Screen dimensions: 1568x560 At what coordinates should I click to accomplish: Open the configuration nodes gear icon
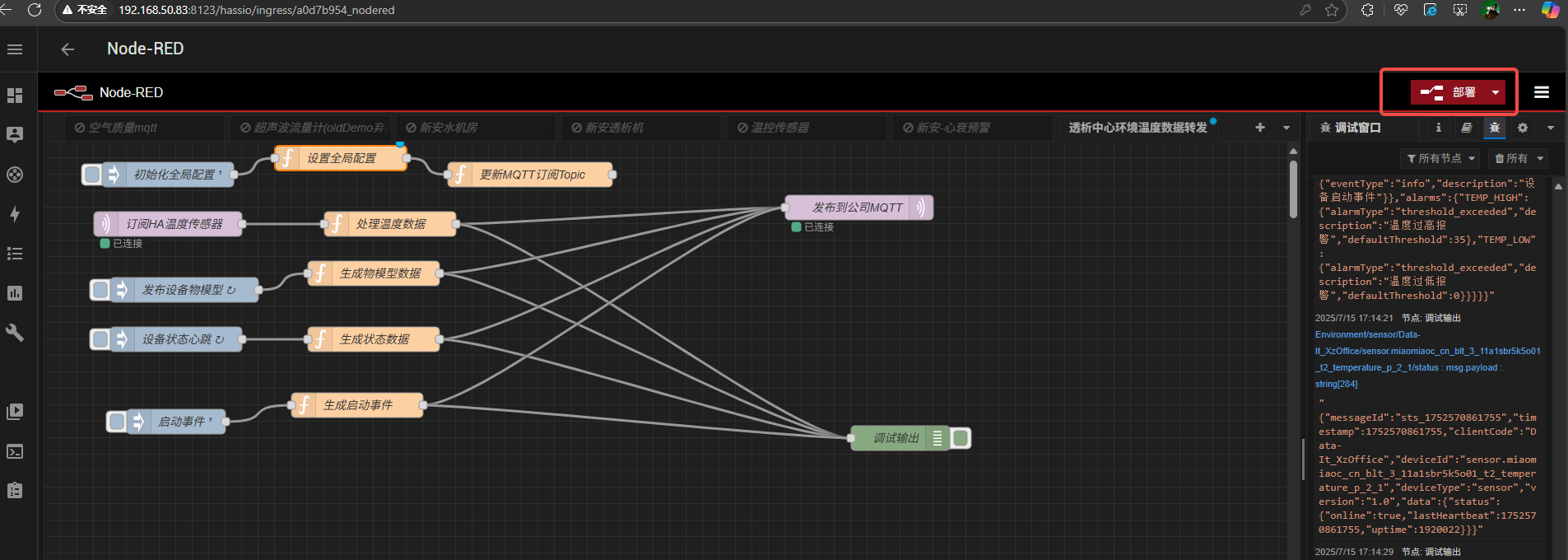[1522, 128]
